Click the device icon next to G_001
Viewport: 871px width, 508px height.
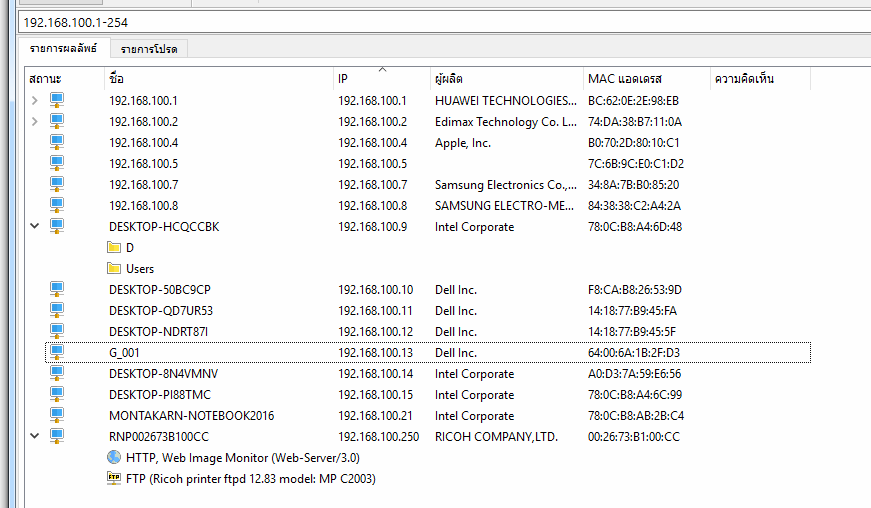[57, 352]
